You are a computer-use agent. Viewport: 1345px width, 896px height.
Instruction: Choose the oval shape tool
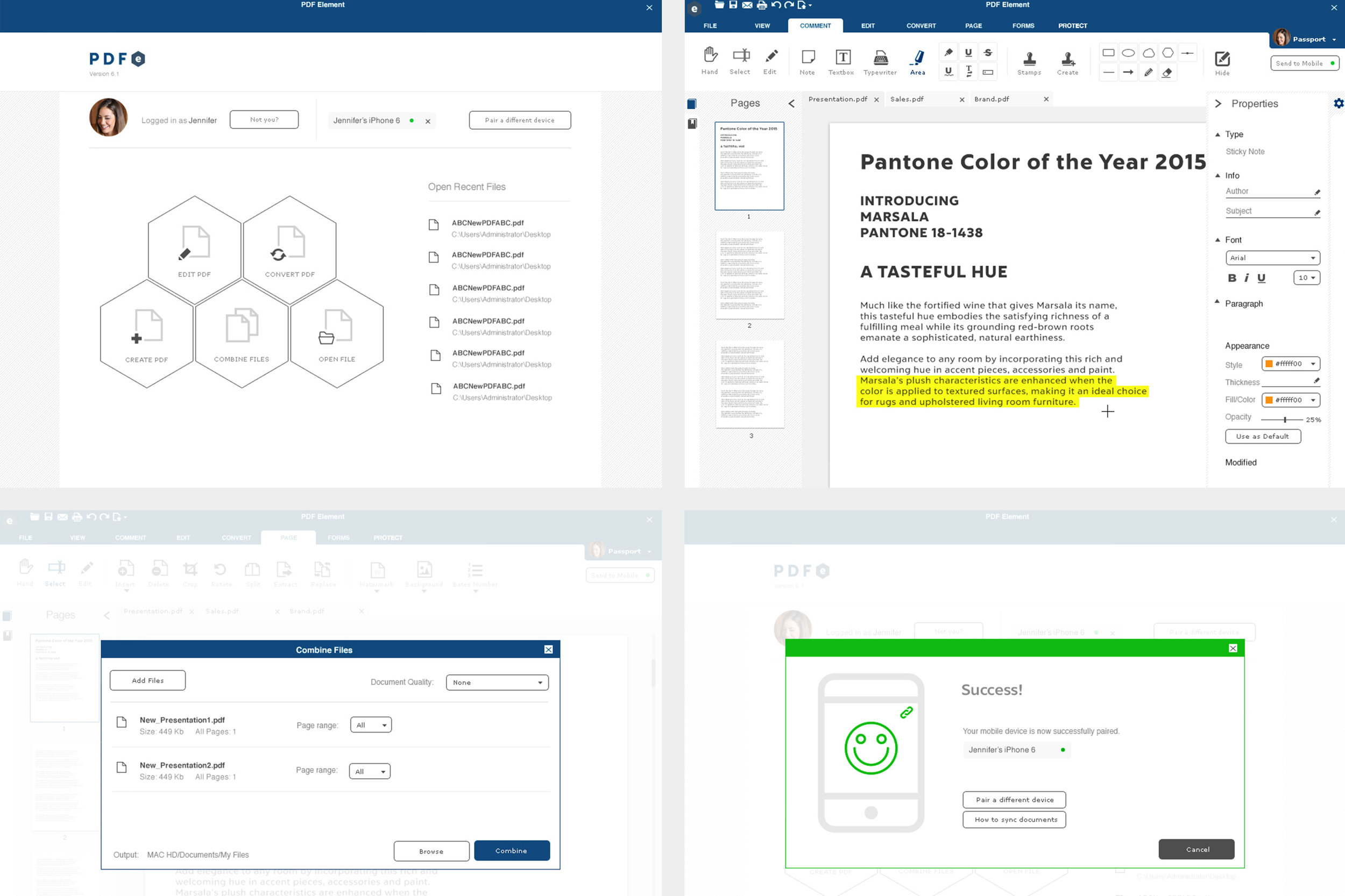coord(1128,53)
